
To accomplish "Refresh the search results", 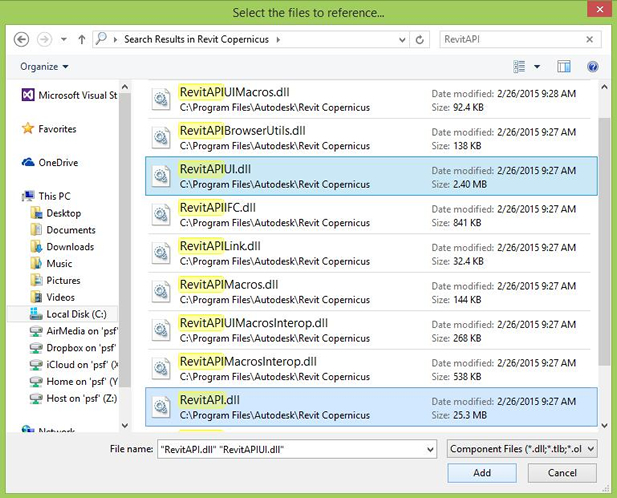I will point(419,40).
